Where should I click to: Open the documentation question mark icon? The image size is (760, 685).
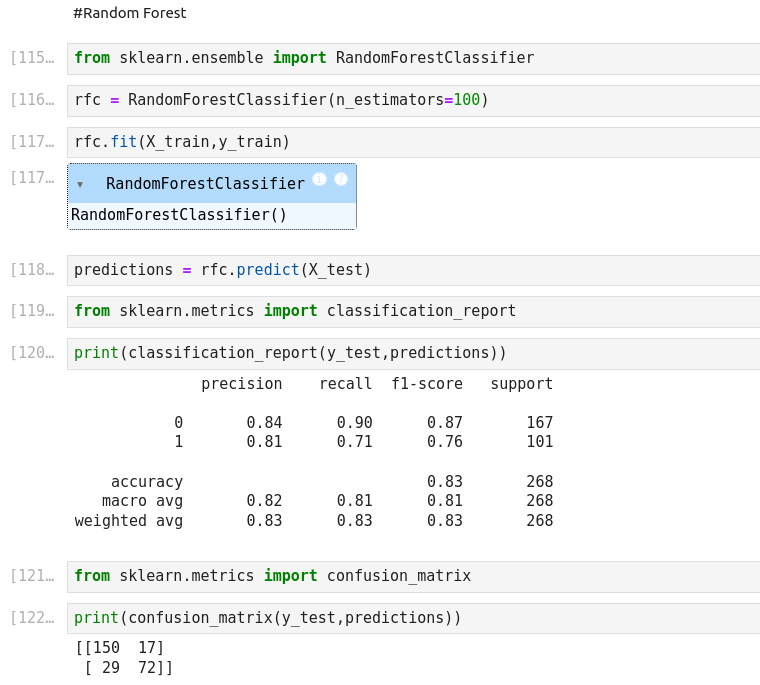(341, 179)
